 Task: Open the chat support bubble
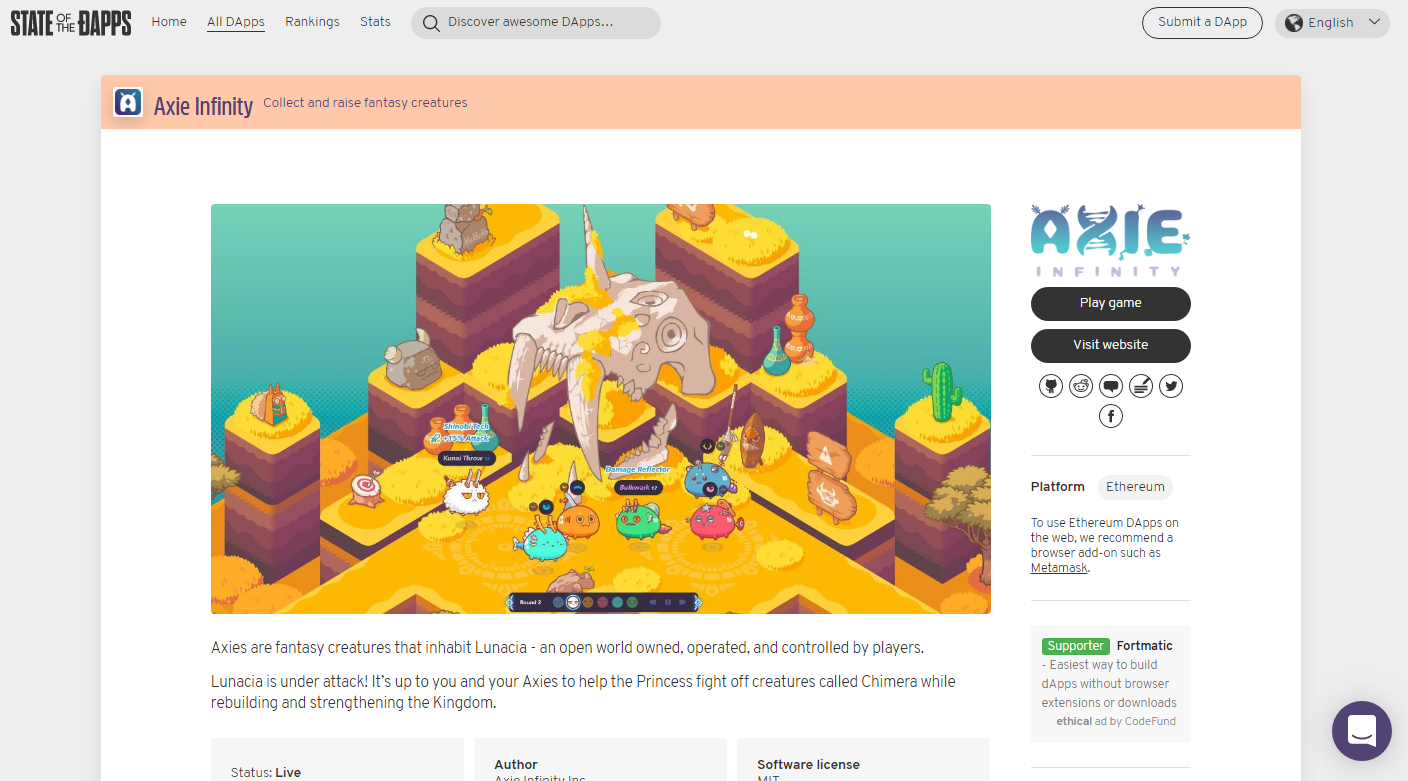tap(1361, 731)
